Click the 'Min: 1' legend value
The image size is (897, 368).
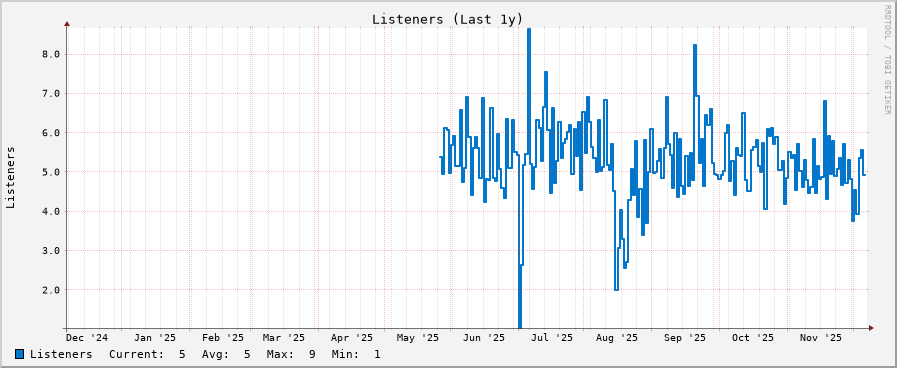point(356,354)
